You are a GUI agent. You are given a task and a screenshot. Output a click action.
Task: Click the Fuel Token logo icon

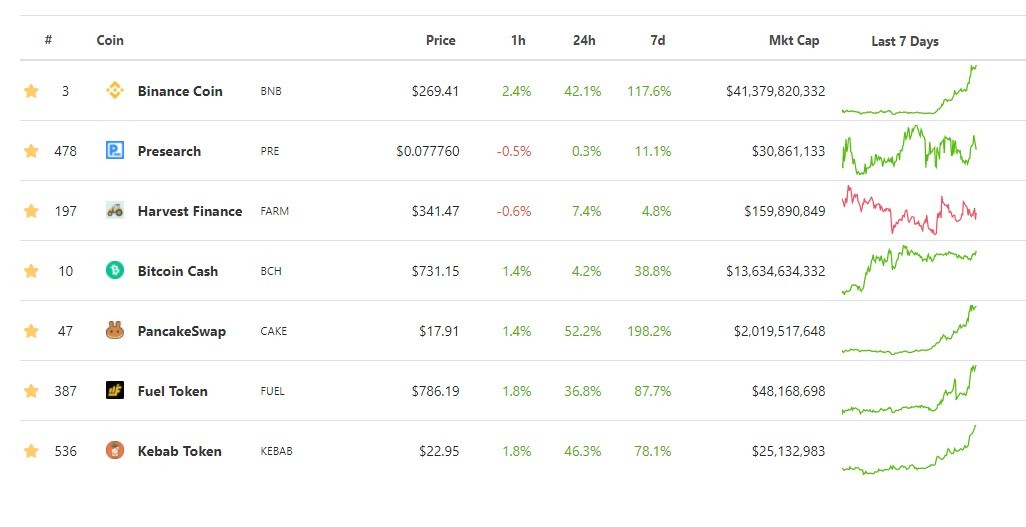115,390
